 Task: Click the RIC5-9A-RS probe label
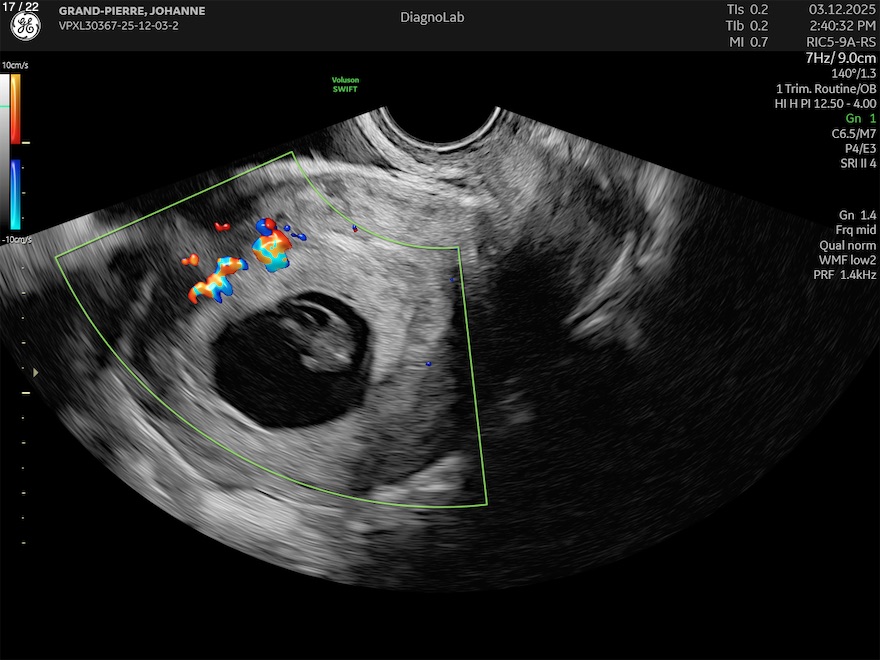(841, 42)
